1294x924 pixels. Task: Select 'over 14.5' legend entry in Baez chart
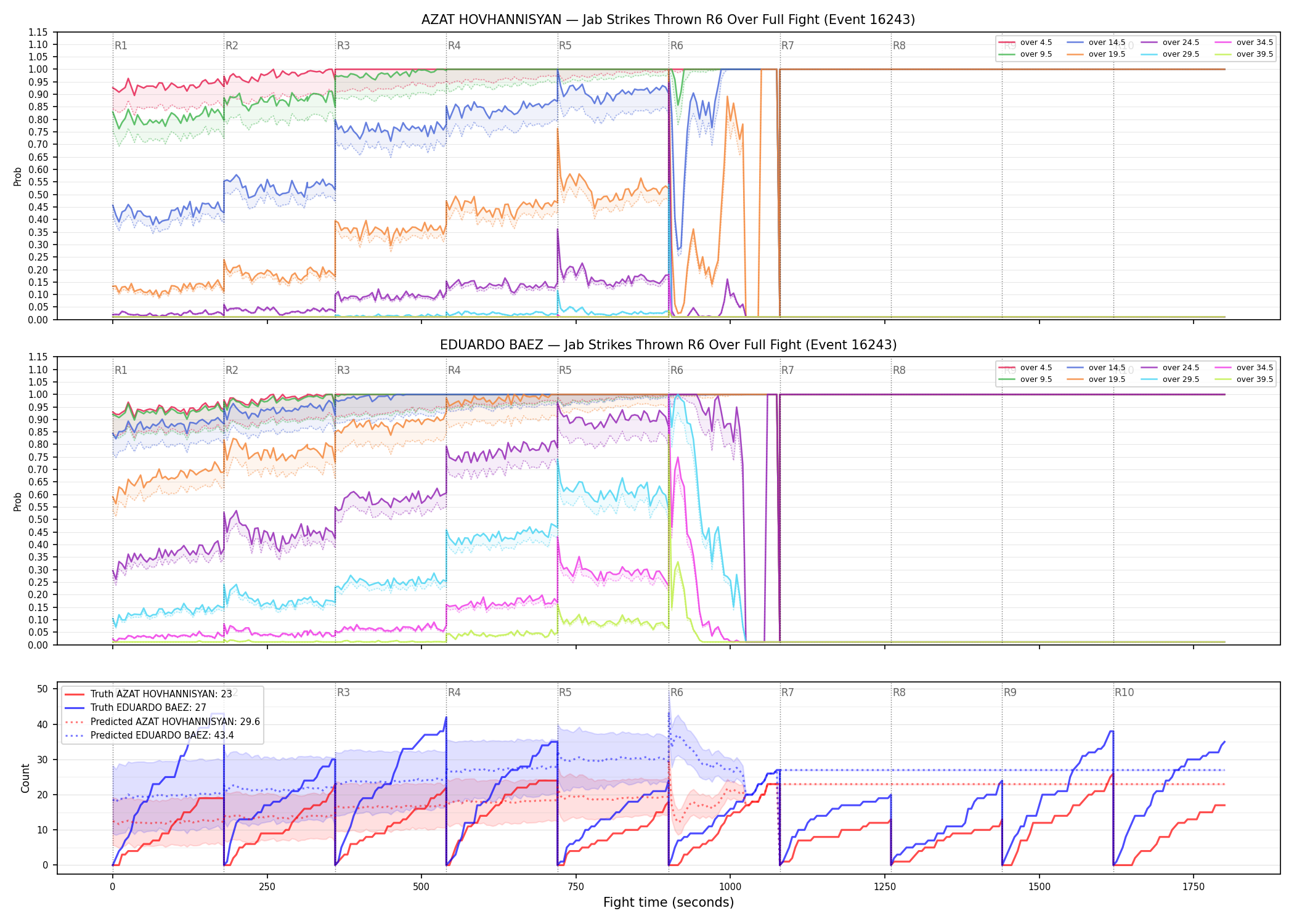[1096, 368]
